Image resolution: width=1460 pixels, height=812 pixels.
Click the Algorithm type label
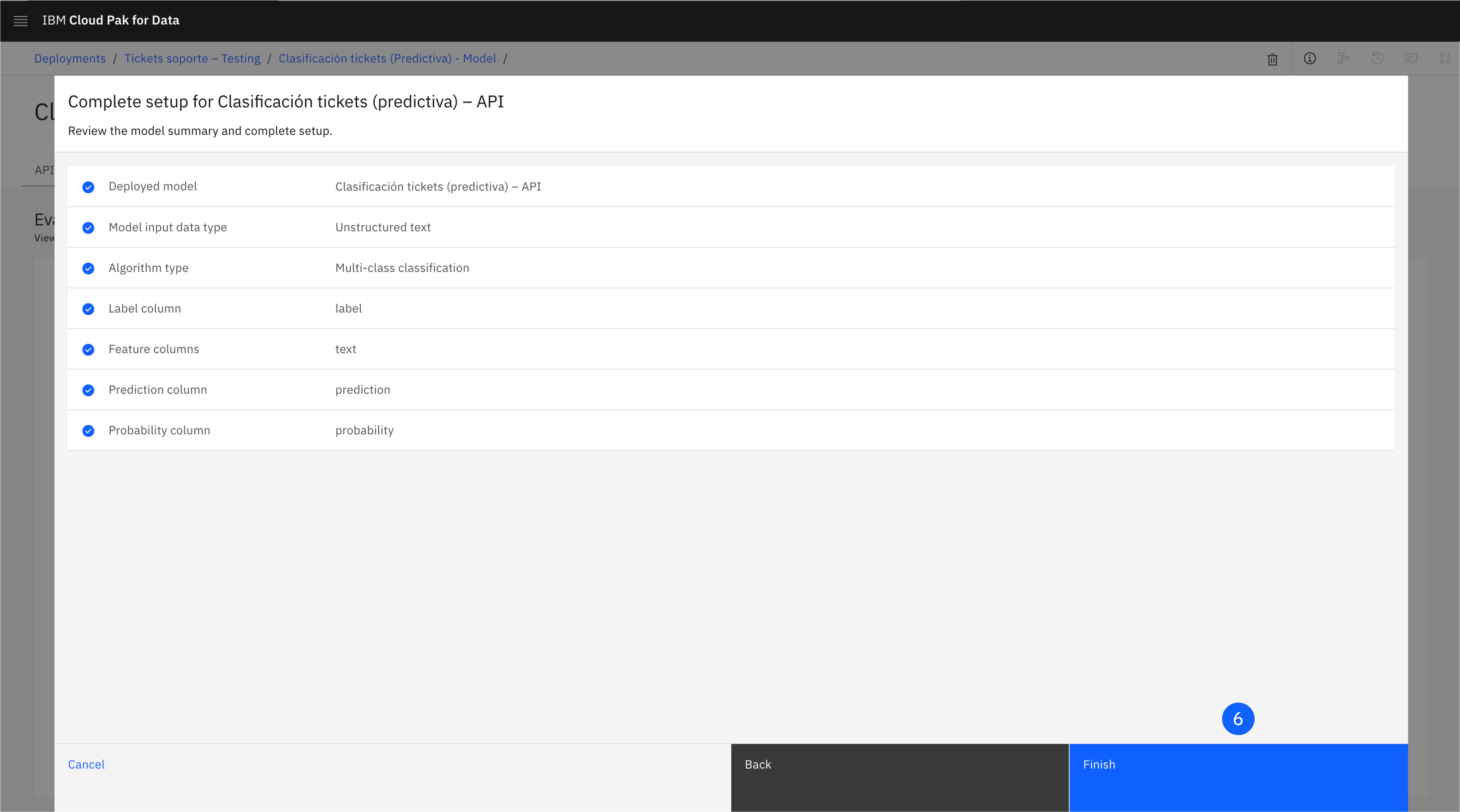[149, 268]
